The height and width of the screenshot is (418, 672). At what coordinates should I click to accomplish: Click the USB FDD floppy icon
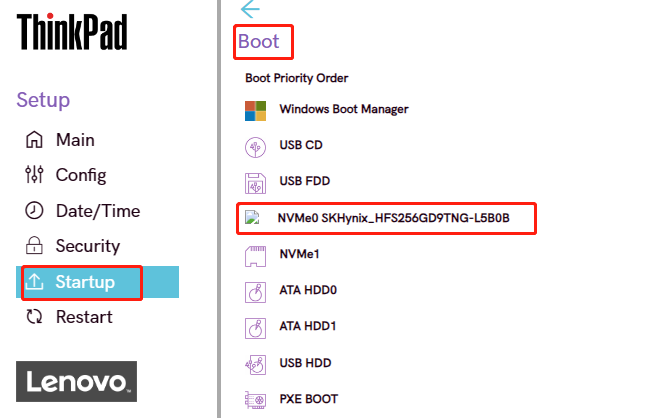coord(256,182)
